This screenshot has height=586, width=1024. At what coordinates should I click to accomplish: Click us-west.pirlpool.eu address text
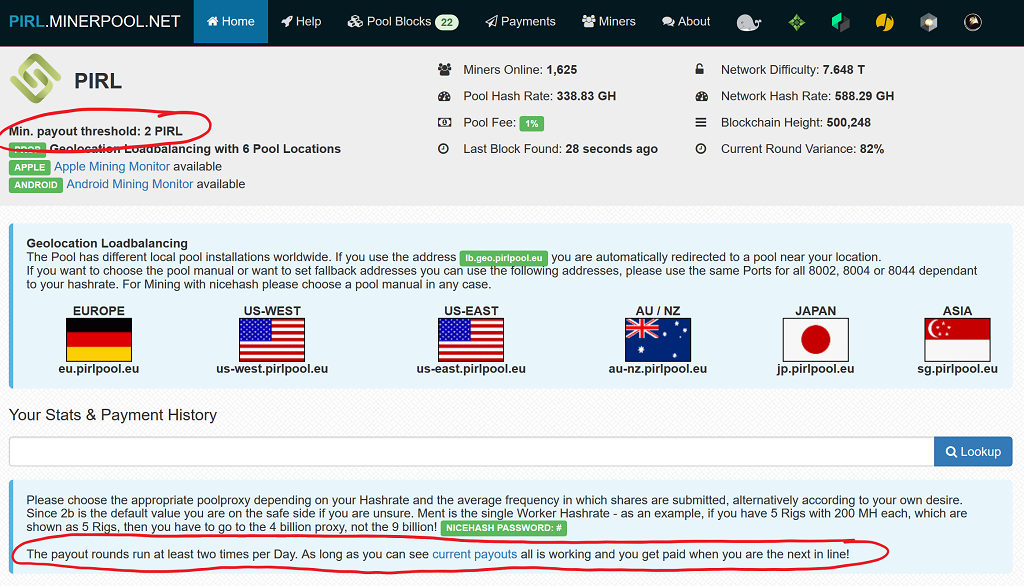[272, 368]
